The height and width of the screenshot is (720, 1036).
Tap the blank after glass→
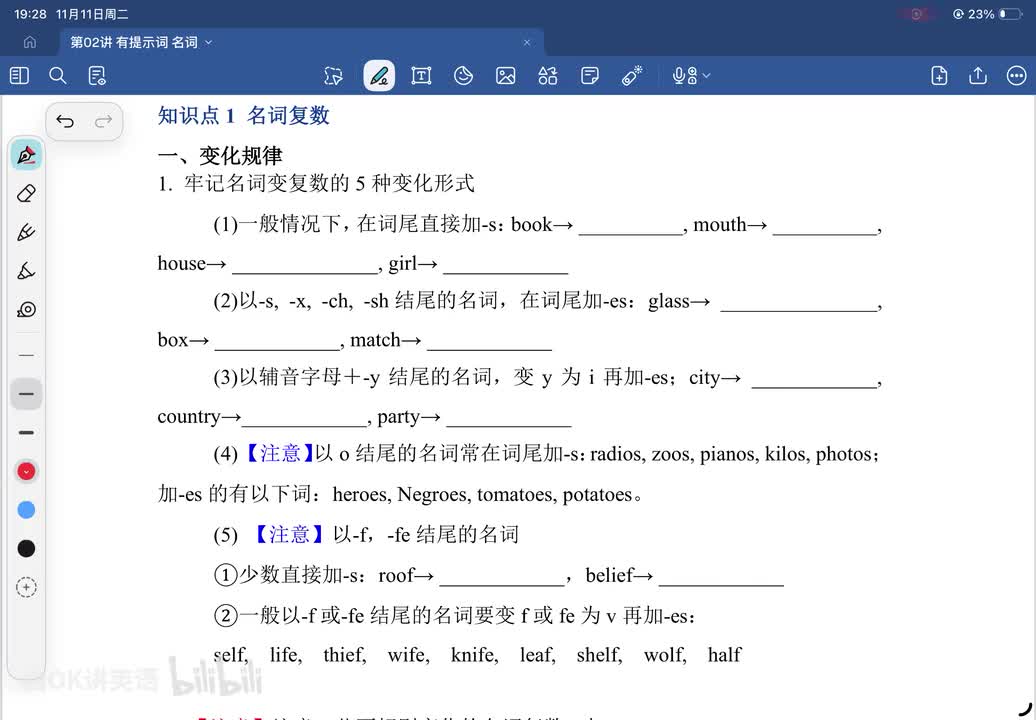pyautogui.click(x=798, y=303)
